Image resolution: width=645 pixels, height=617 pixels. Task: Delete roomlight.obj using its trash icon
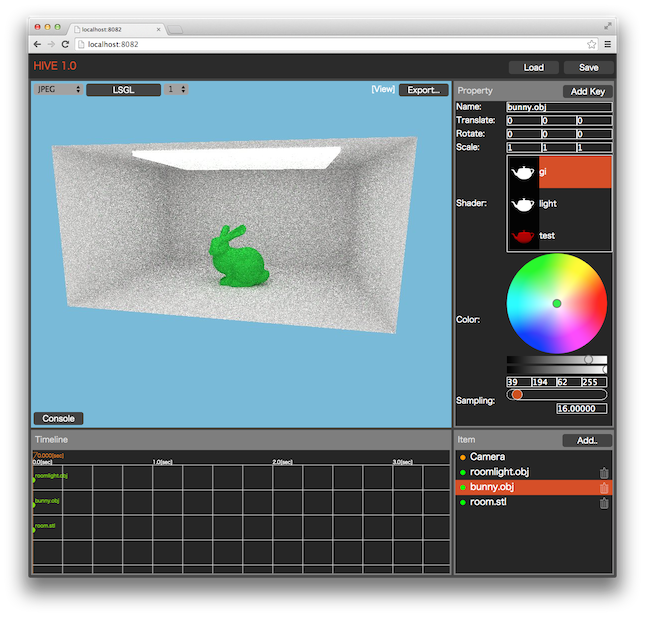click(603, 473)
